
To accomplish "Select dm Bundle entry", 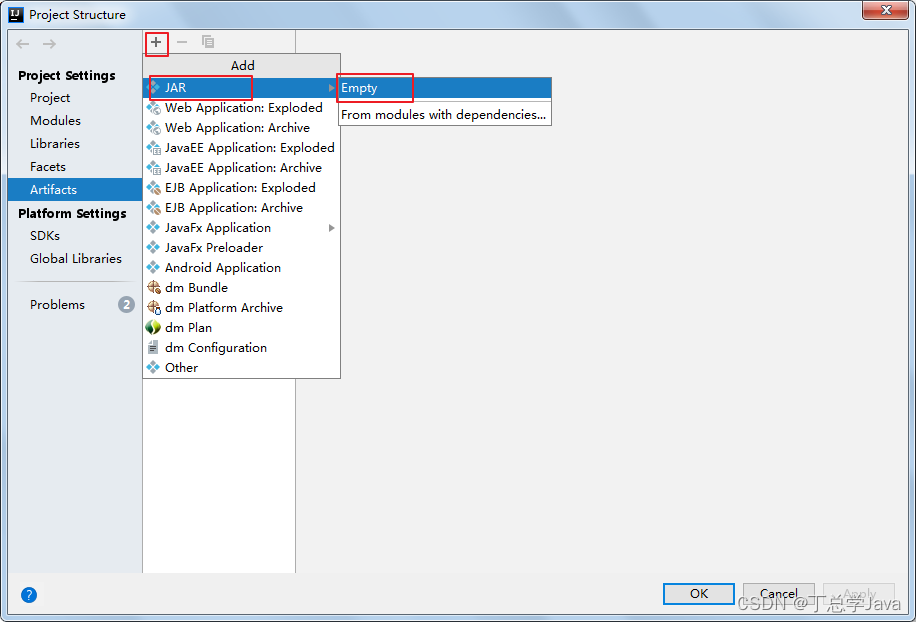I will tap(241, 287).
